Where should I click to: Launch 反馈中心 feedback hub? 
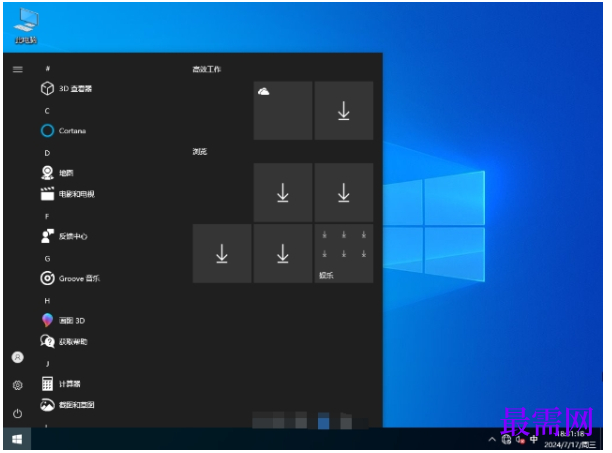click(64, 236)
